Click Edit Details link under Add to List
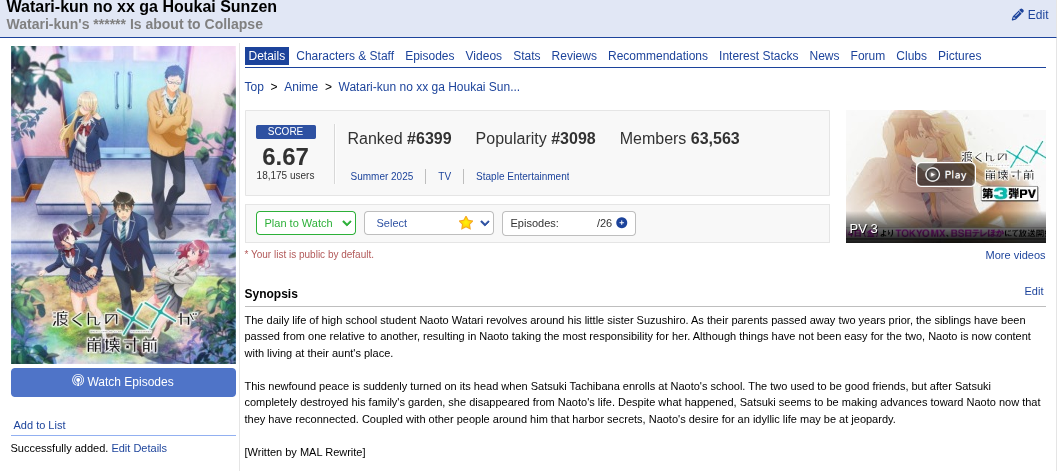 (139, 448)
